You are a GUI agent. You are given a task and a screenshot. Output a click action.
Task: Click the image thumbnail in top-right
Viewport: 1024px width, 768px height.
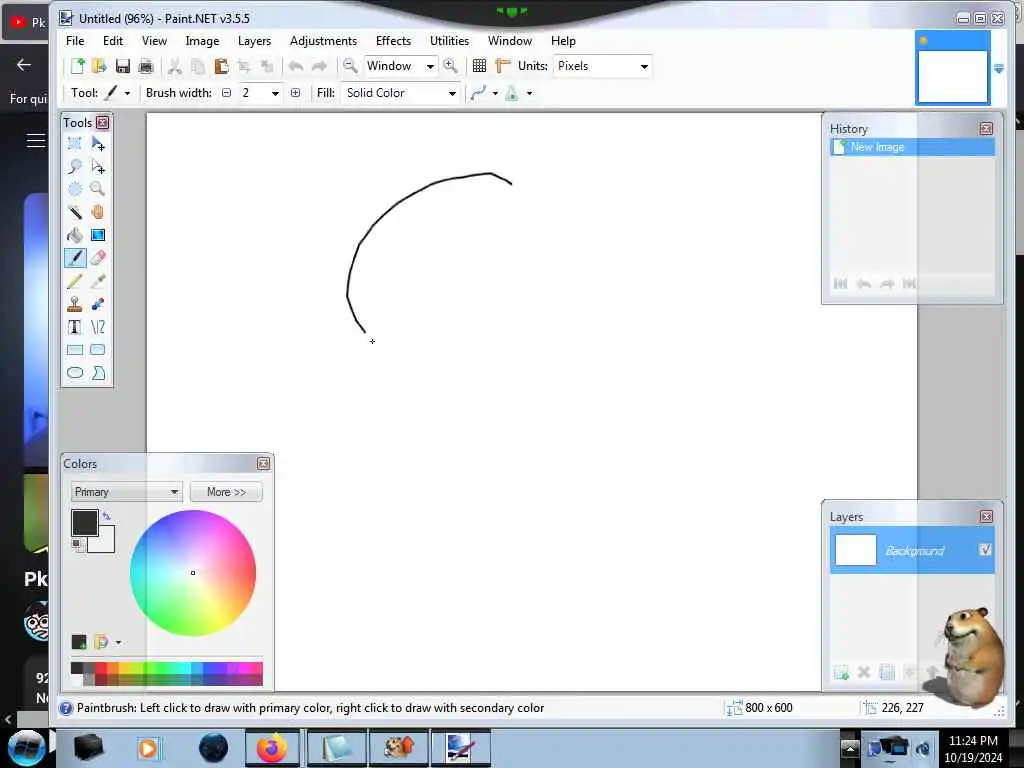953,68
